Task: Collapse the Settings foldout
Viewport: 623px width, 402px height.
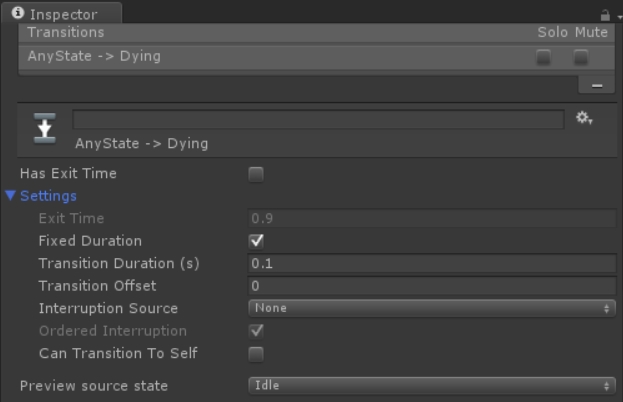Action: (x=11, y=195)
